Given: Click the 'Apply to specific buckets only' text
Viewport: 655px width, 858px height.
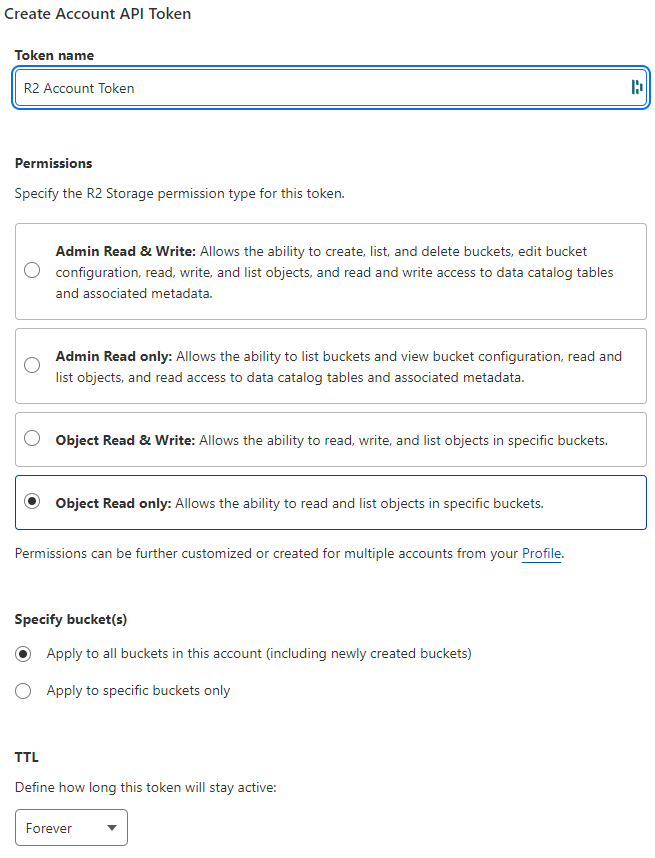Looking at the screenshot, I should 139,690.
